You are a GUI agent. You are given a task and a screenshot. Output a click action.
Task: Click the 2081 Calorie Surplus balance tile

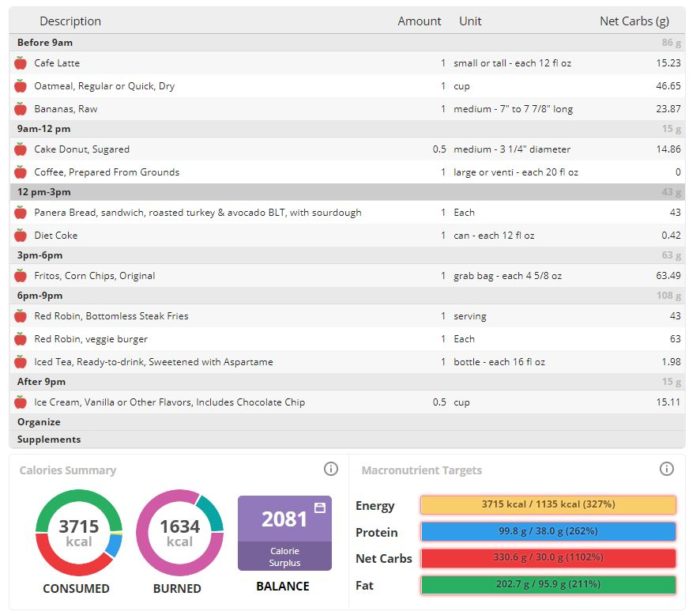coord(285,533)
